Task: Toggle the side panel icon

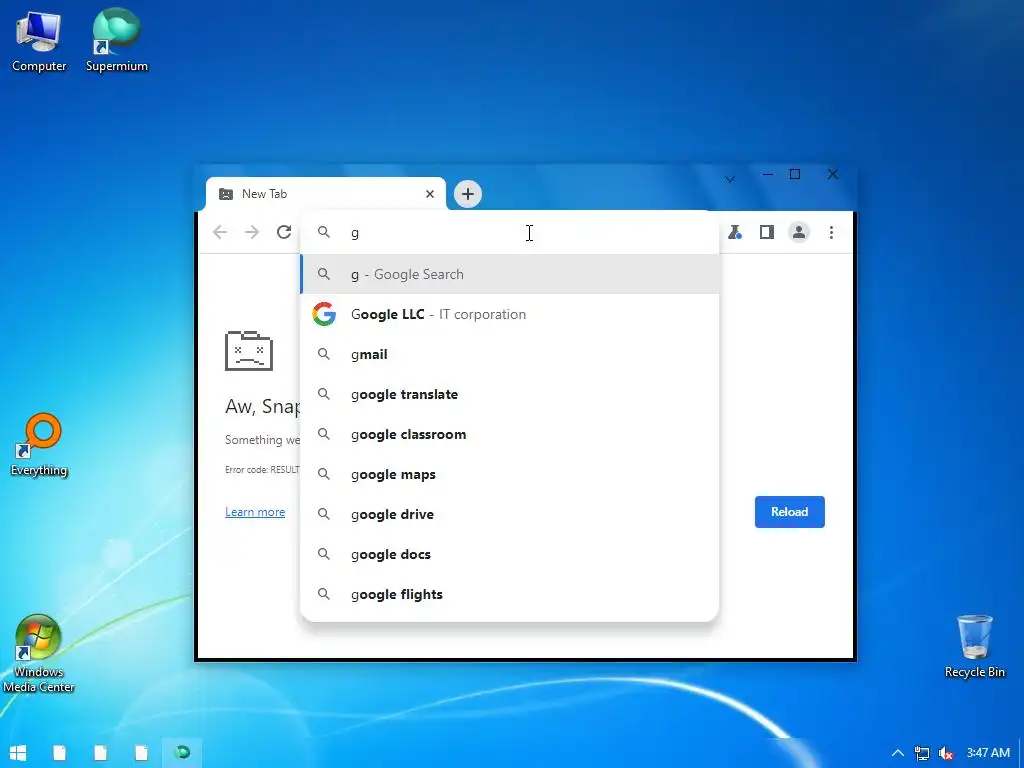Action: (x=767, y=232)
